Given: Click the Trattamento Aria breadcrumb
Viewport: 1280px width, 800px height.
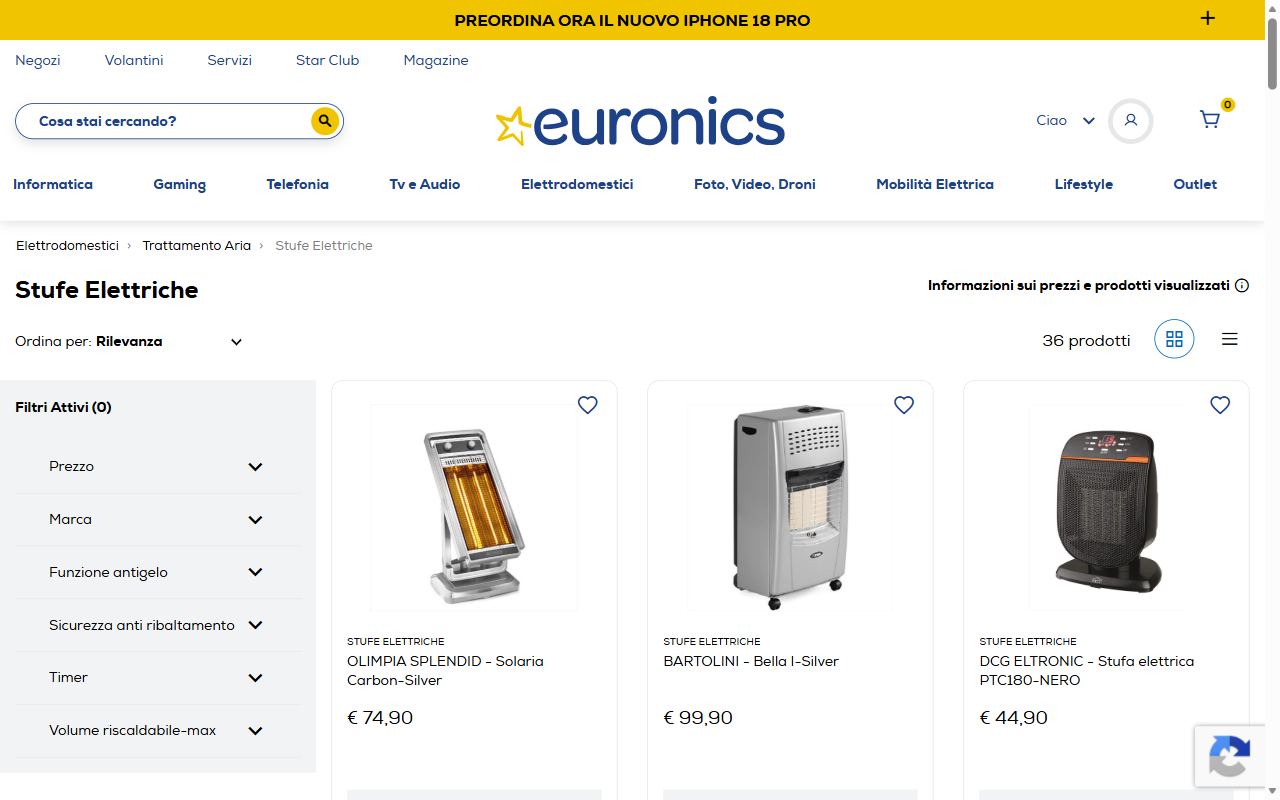Looking at the screenshot, I should pos(197,245).
